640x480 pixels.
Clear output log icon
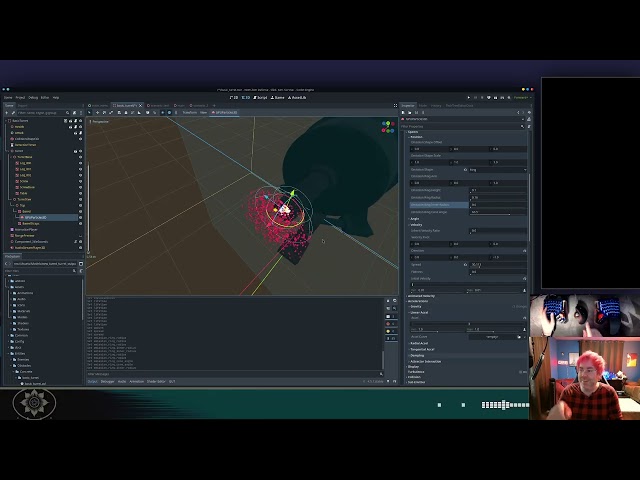[388, 301]
